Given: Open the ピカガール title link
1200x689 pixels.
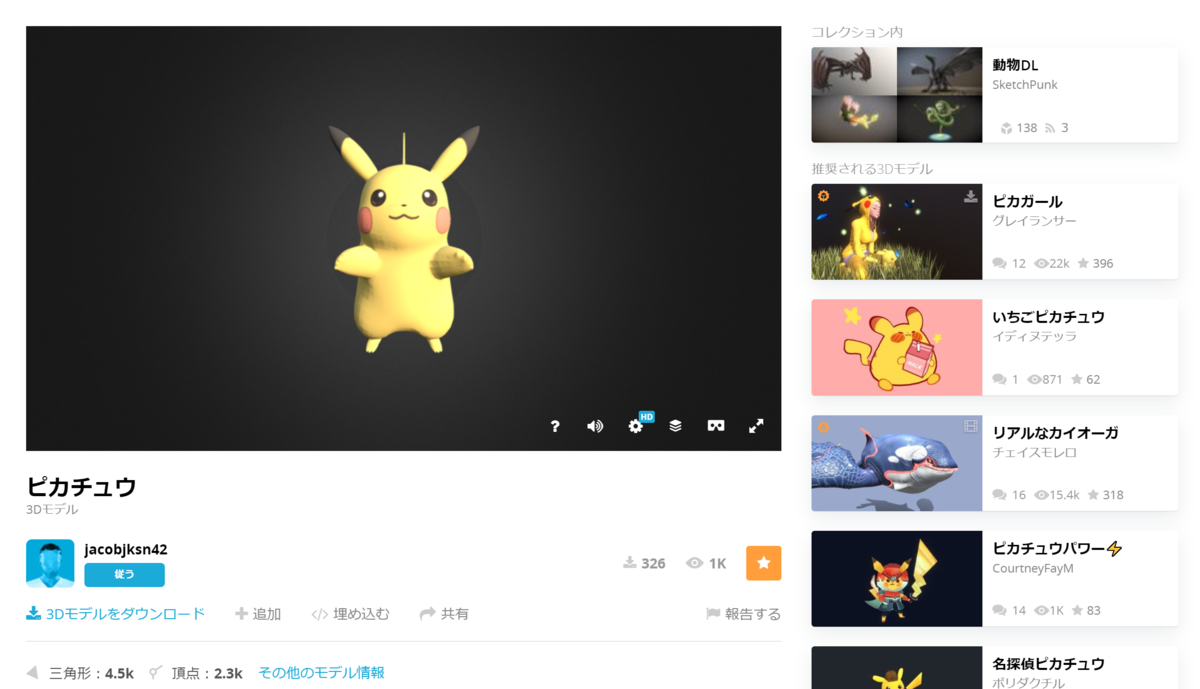Looking at the screenshot, I should click(x=1027, y=201).
